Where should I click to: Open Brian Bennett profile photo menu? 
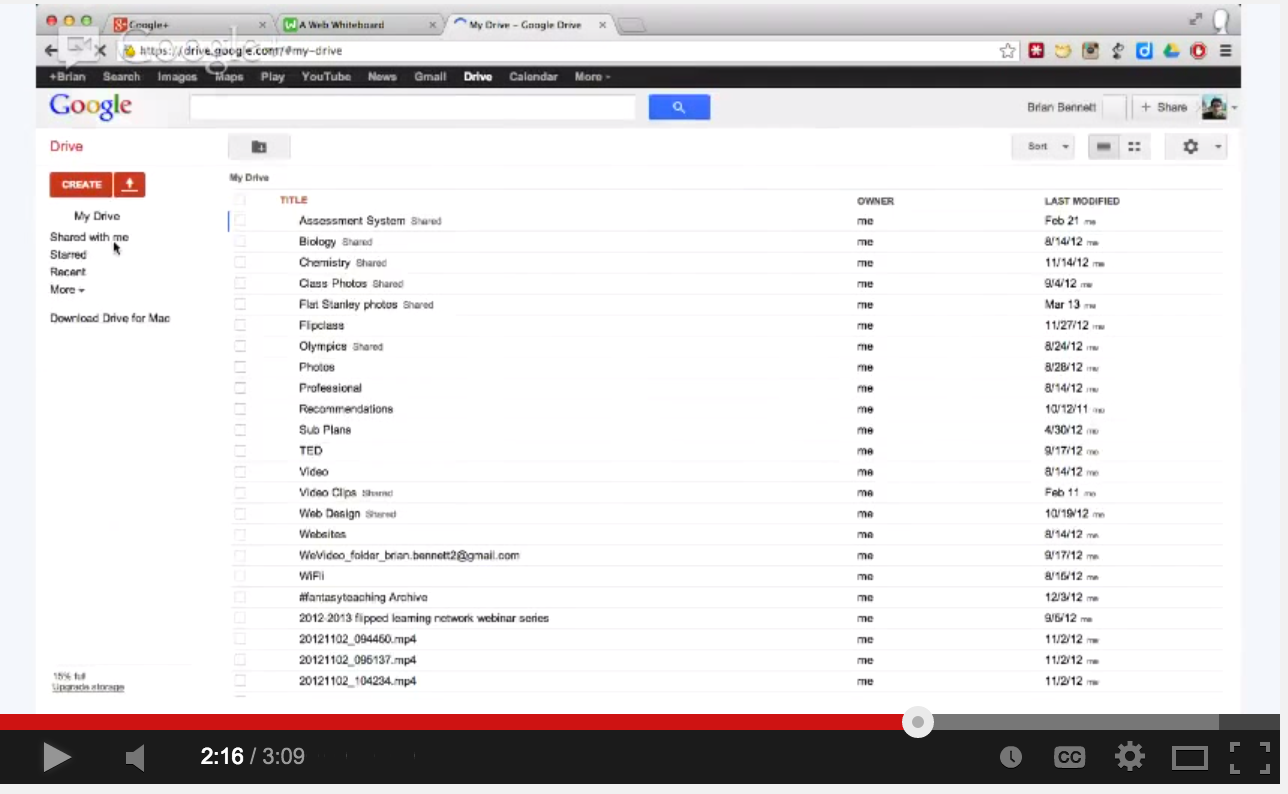1219,107
